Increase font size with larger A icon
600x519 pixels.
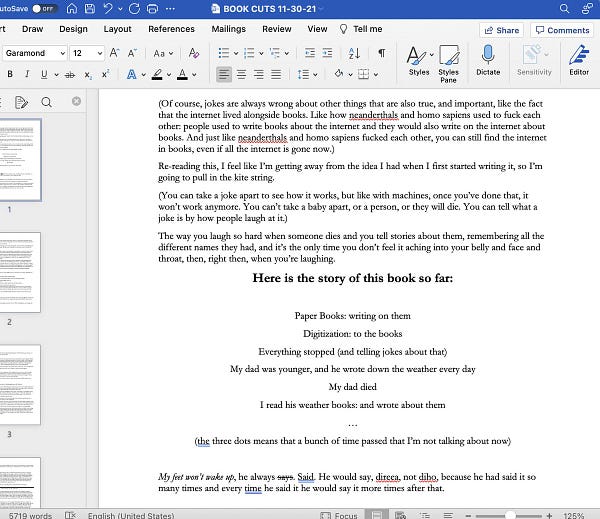(x=114, y=53)
